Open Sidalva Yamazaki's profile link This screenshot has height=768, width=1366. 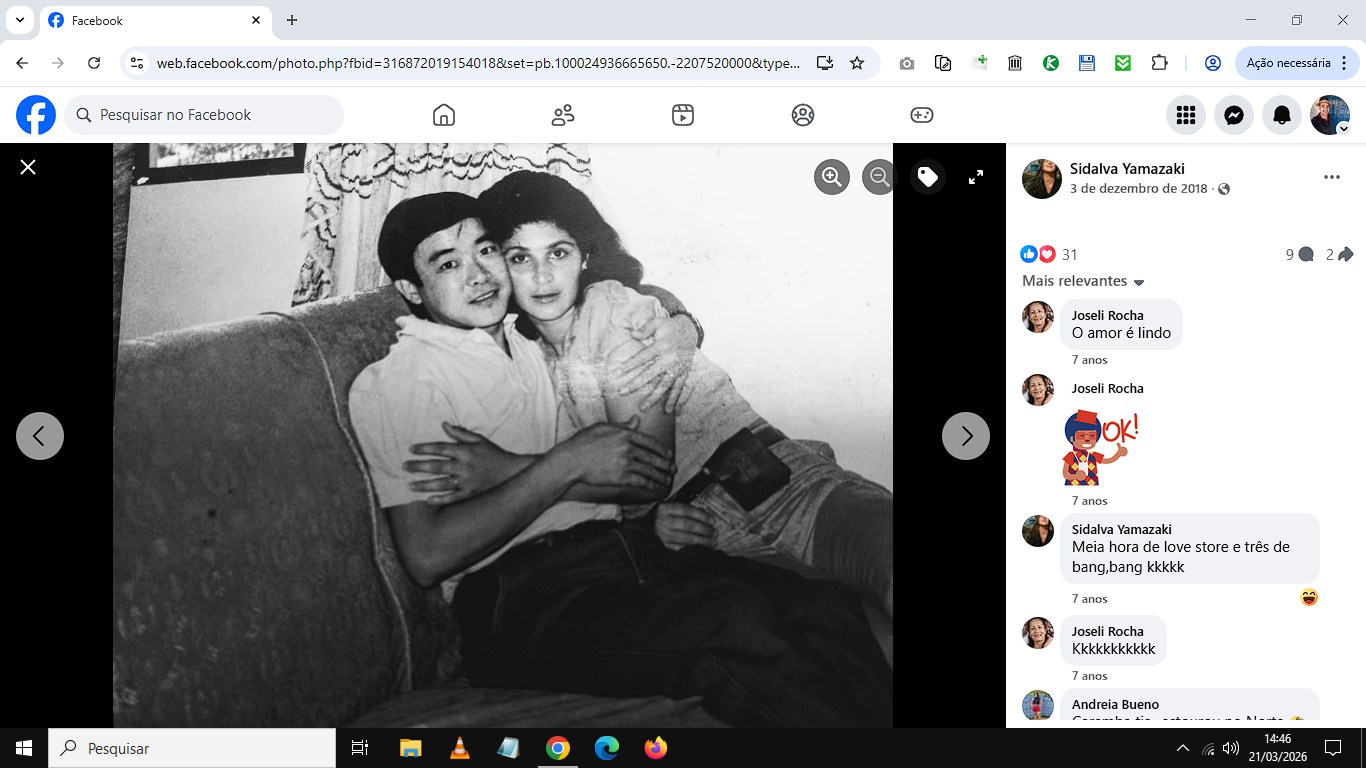1126,169
